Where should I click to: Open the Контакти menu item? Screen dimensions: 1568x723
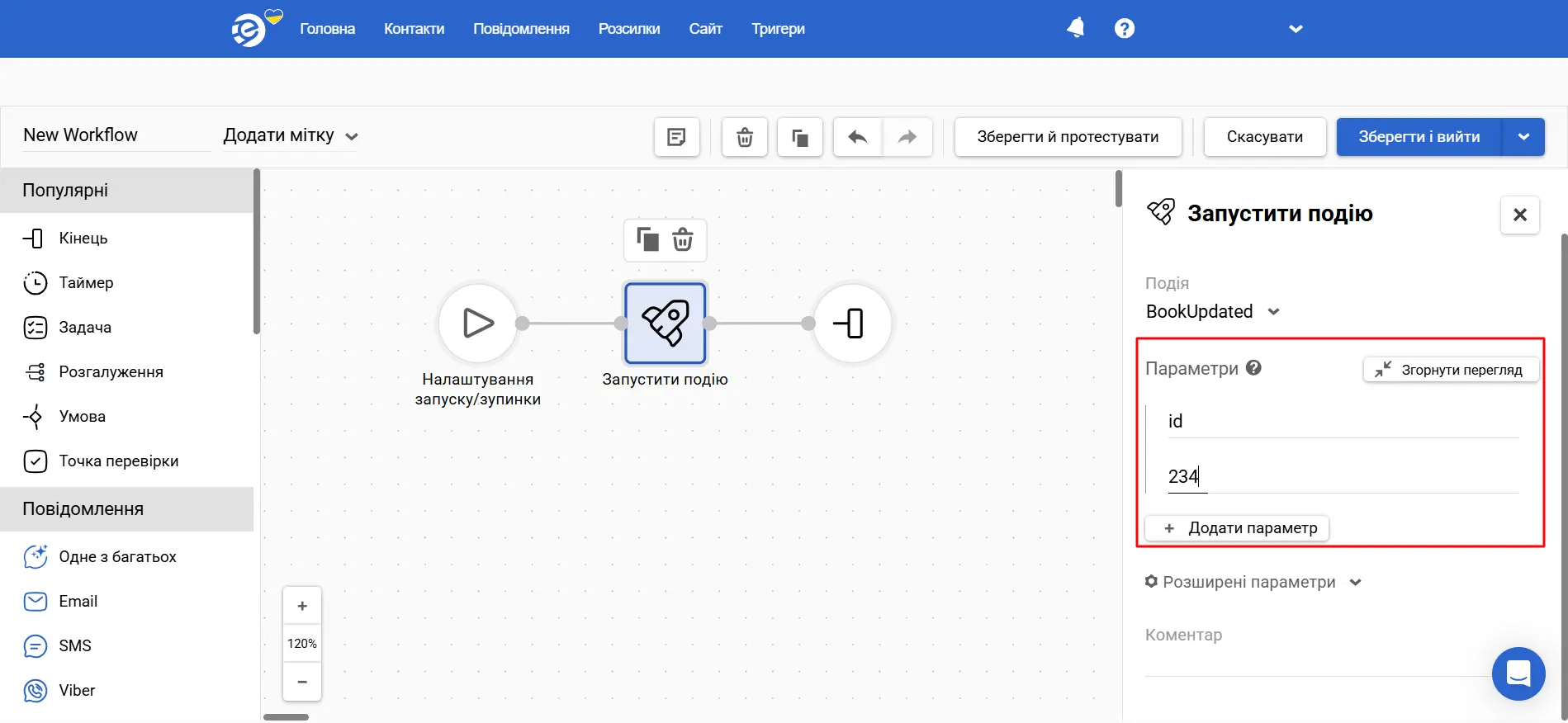point(414,29)
